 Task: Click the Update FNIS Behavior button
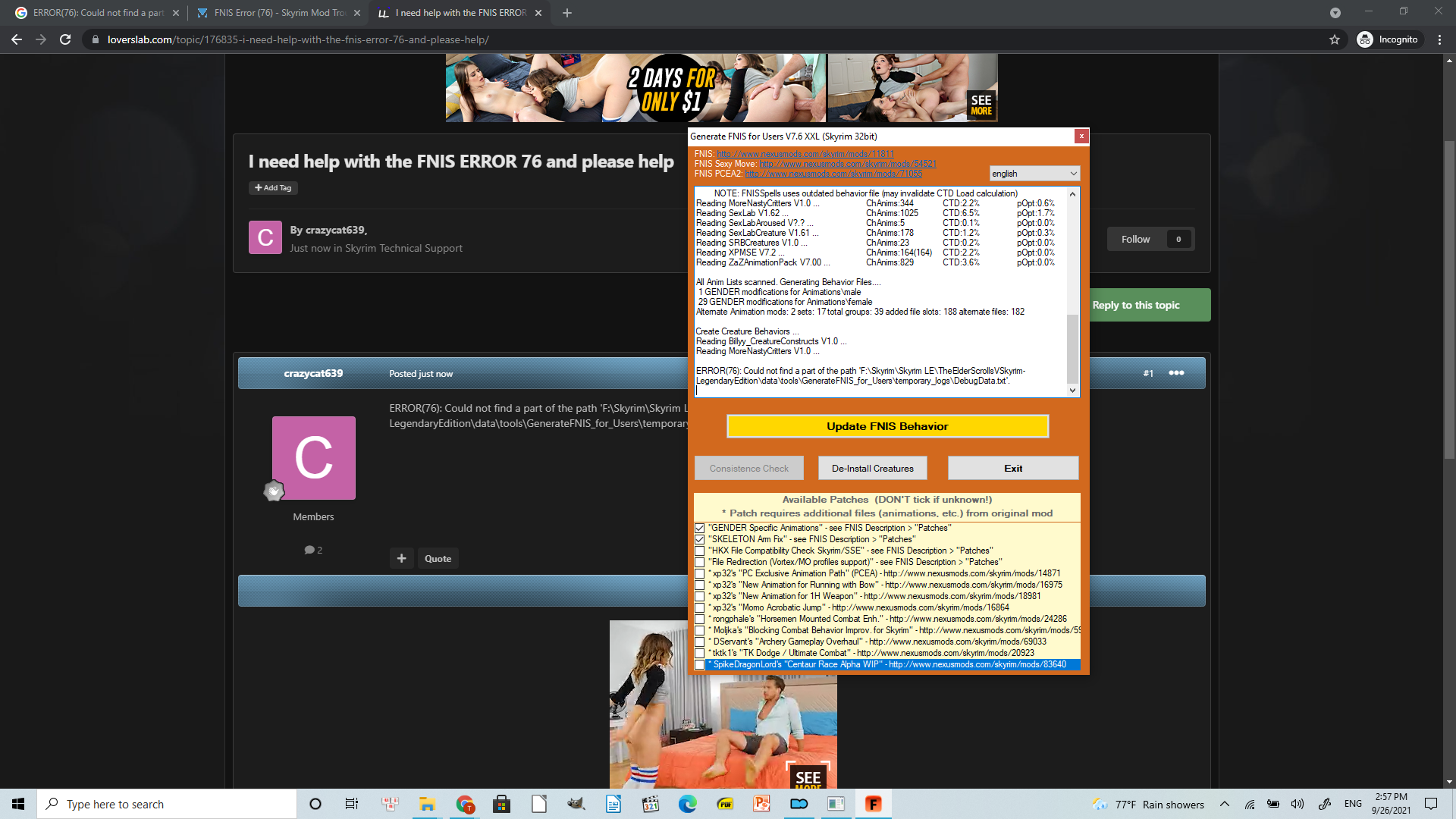(x=887, y=426)
